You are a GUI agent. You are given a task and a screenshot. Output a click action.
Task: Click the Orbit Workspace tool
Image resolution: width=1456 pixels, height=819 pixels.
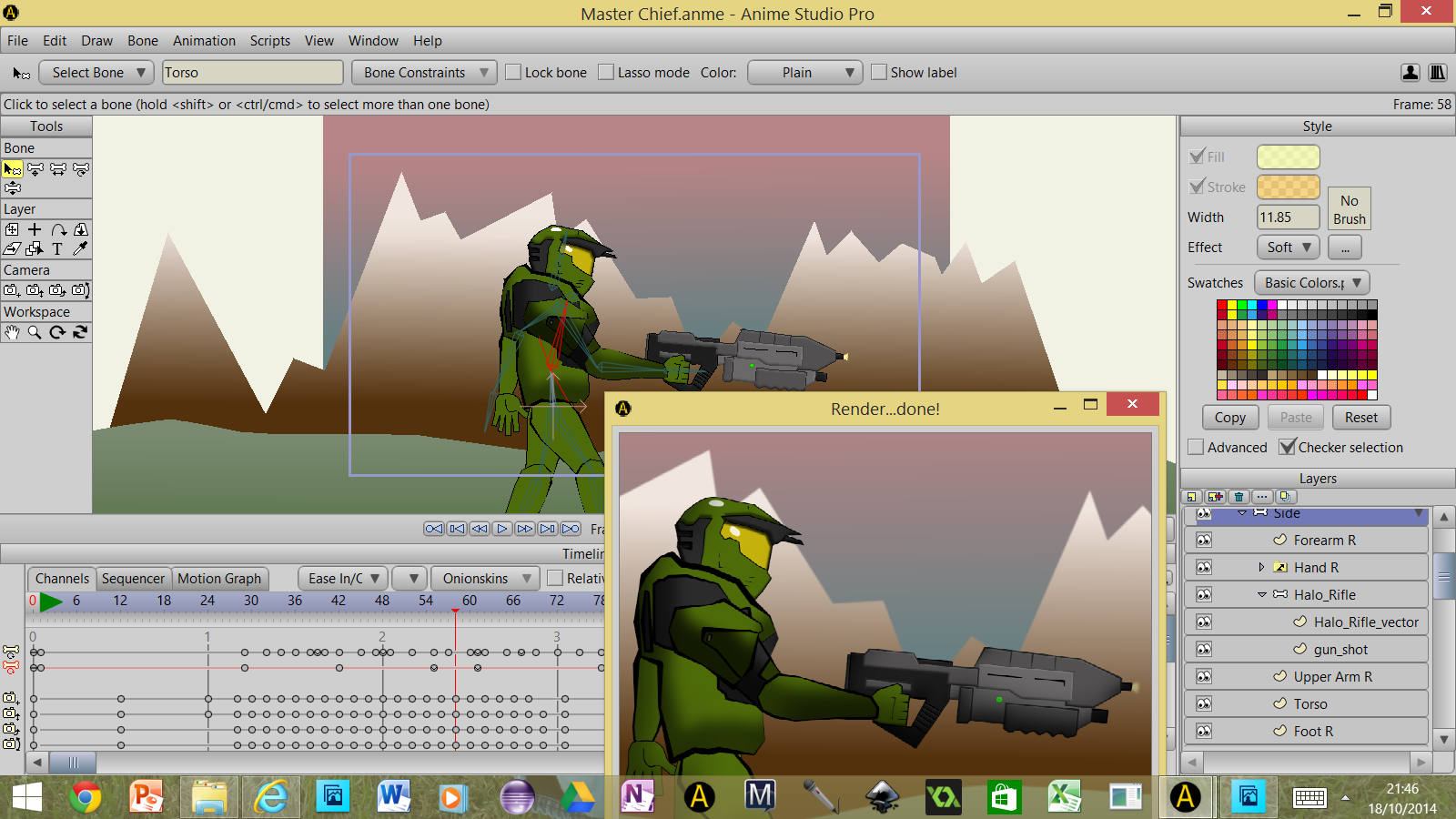point(80,332)
